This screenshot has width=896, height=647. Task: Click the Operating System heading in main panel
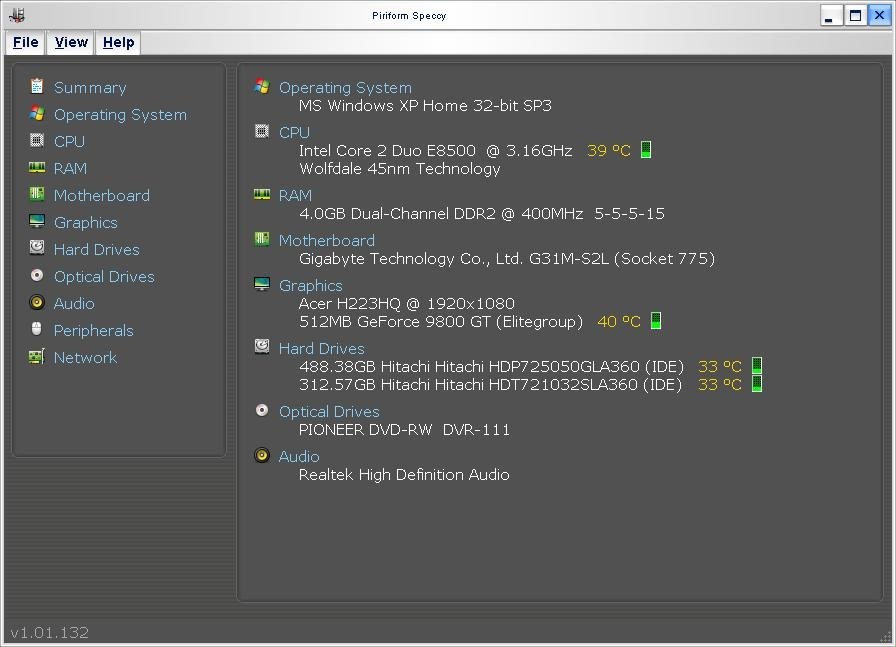tap(345, 87)
